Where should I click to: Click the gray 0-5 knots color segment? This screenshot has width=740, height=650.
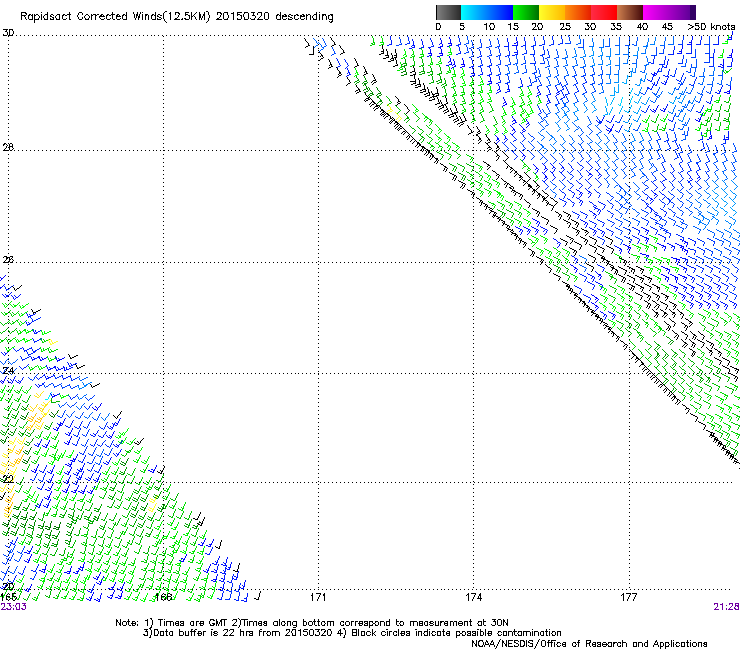448,12
